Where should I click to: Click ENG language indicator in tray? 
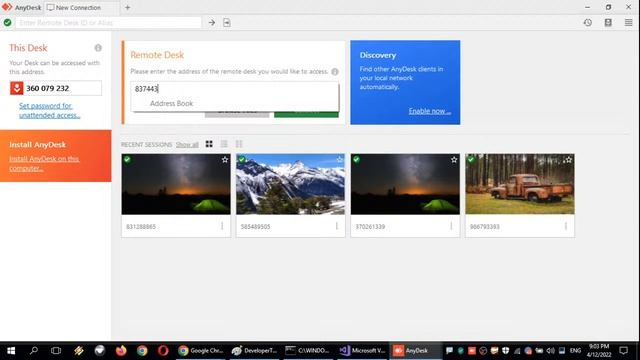point(576,351)
